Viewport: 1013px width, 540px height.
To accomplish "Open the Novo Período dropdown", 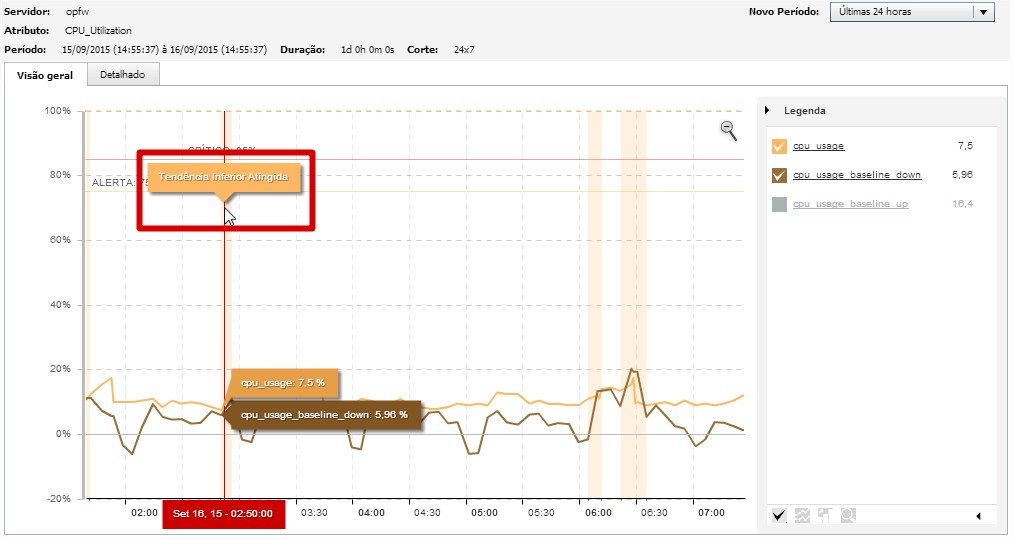I will point(900,12).
